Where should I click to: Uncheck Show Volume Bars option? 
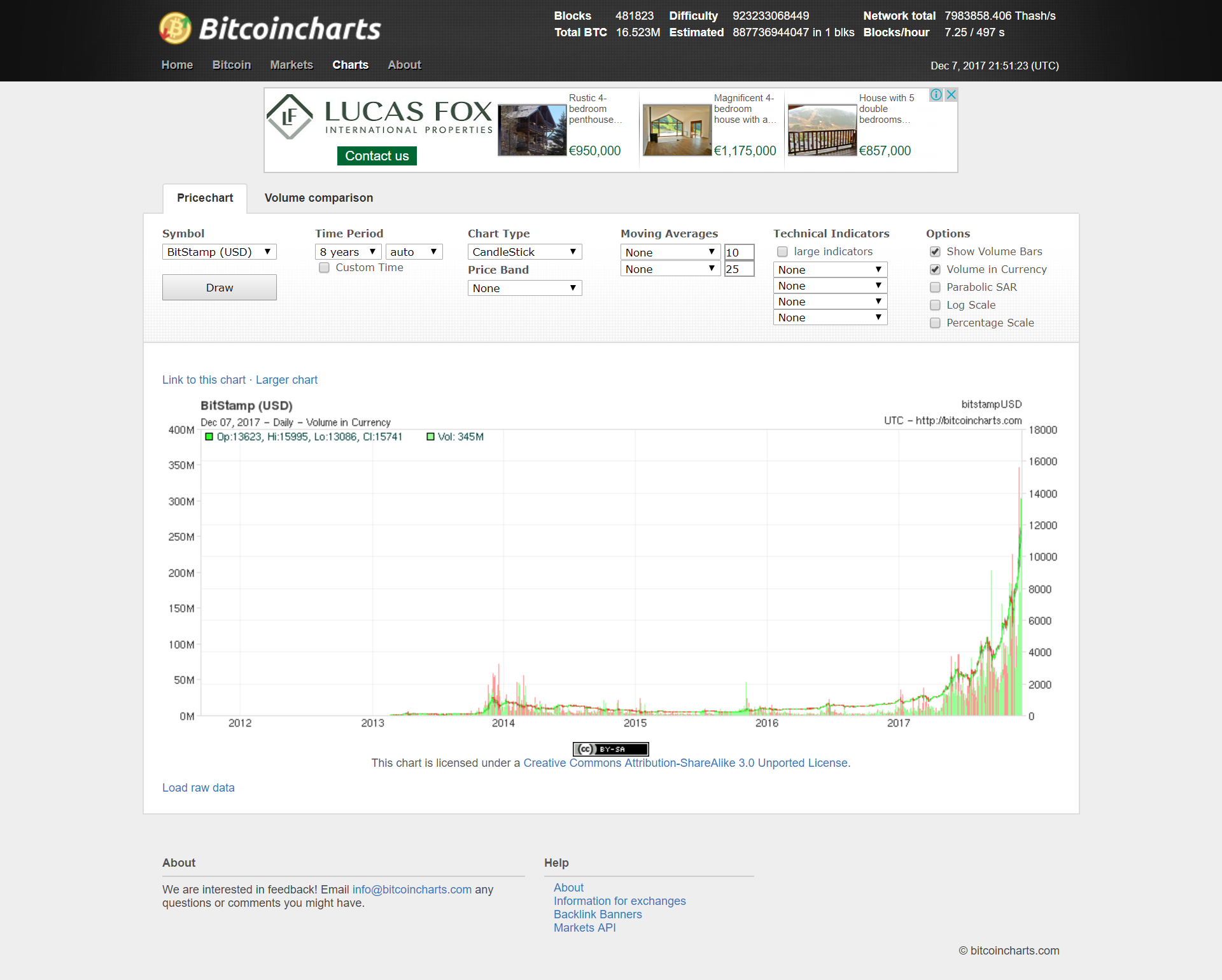pyautogui.click(x=935, y=251)
